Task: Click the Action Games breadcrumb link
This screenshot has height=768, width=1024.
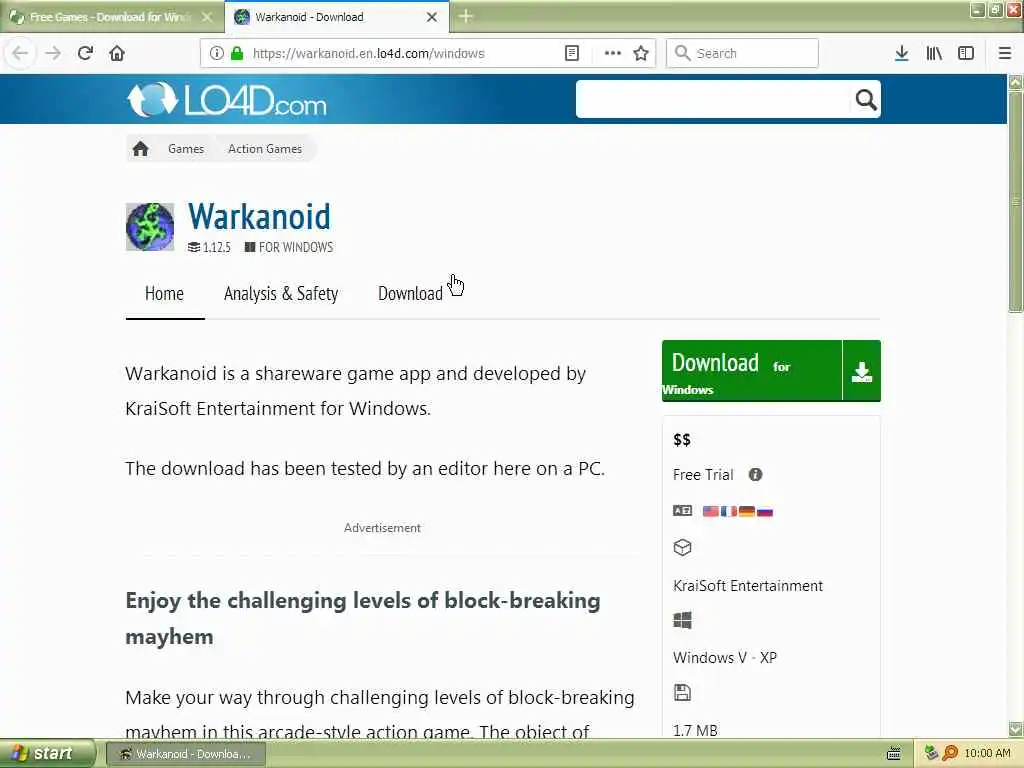Action: [265, 149]
